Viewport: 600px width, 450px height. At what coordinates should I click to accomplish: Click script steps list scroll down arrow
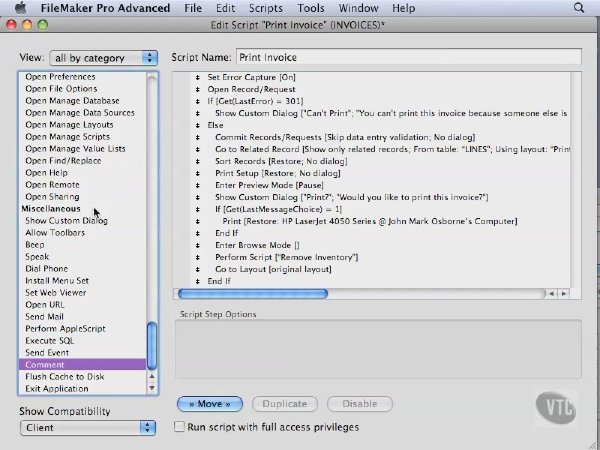coord(152,388)
